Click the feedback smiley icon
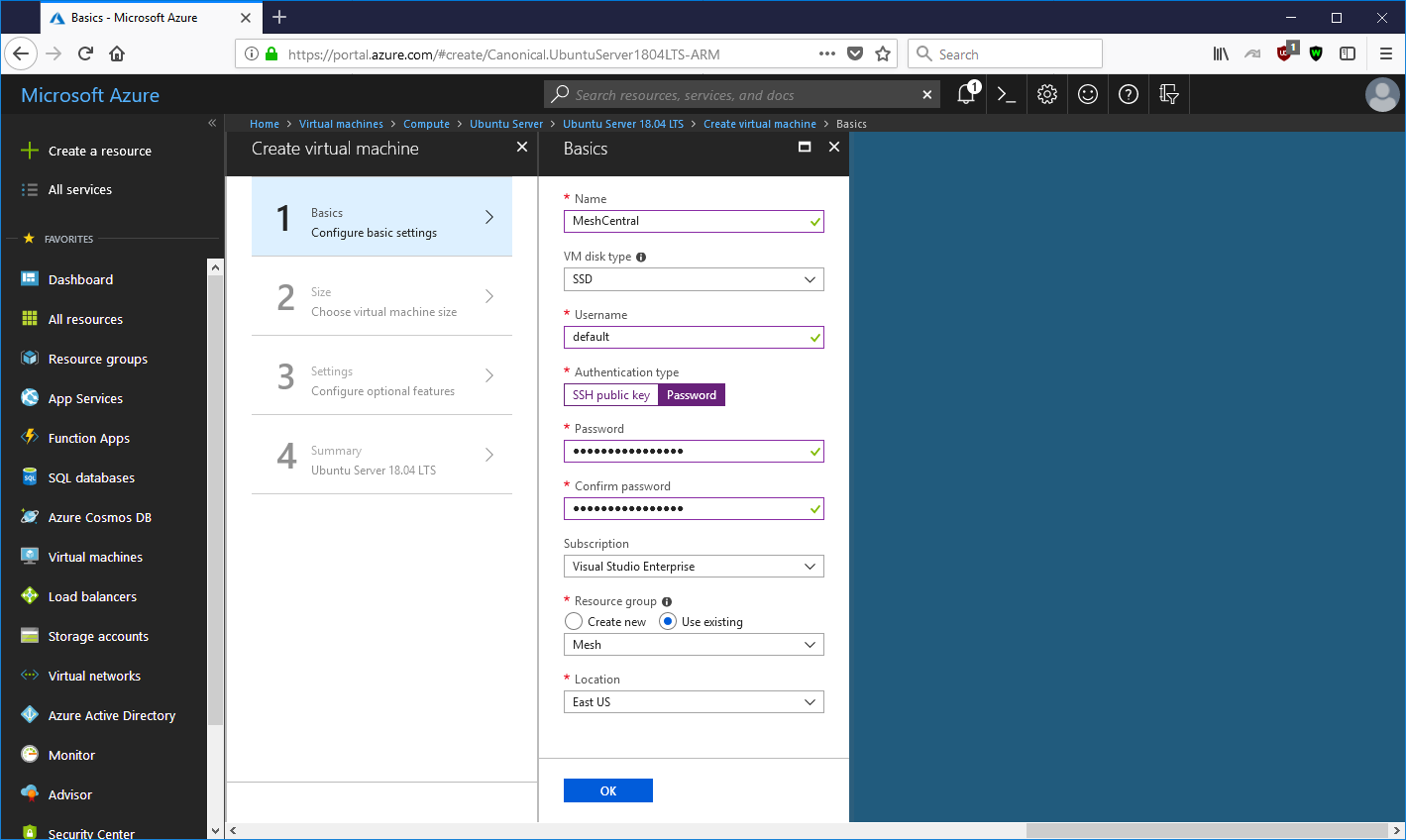 click(x=1088, y=94)
